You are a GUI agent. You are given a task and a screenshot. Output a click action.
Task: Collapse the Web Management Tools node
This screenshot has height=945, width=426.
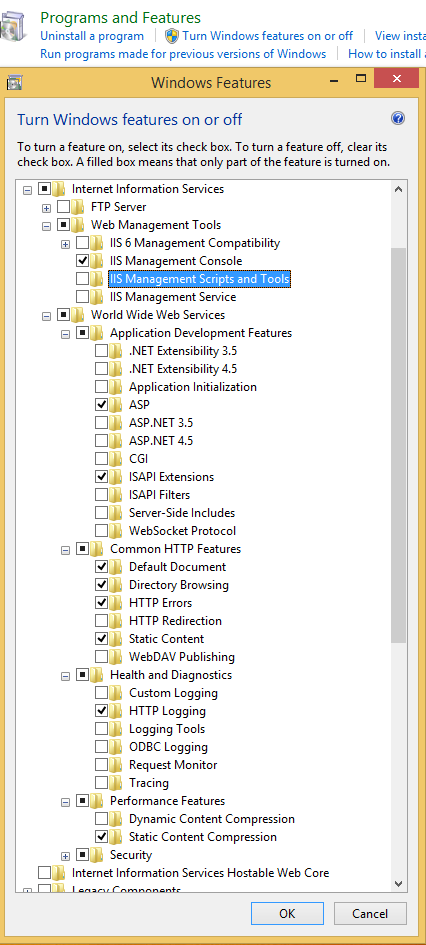(46, 225)
